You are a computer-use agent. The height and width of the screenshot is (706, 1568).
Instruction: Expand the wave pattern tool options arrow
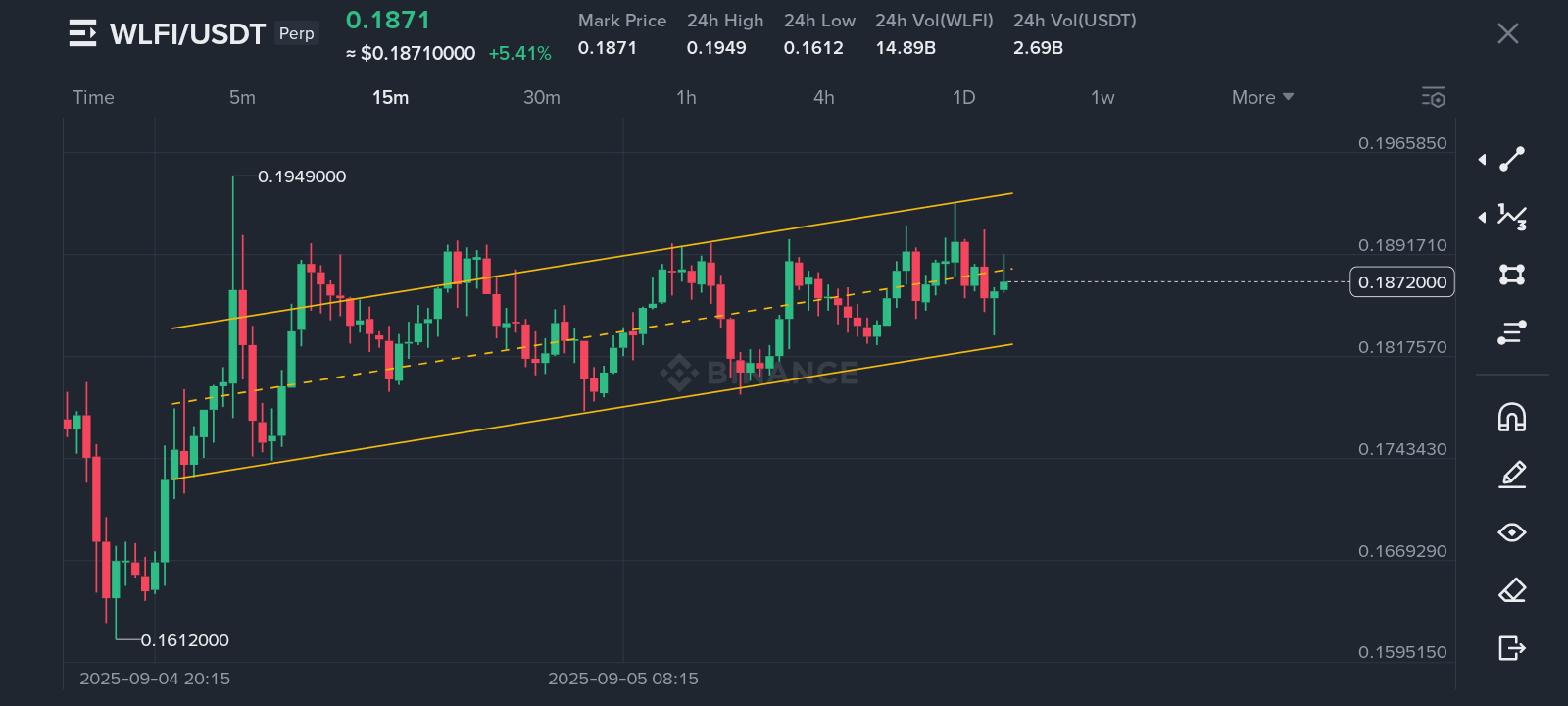tap(1482, 217)
